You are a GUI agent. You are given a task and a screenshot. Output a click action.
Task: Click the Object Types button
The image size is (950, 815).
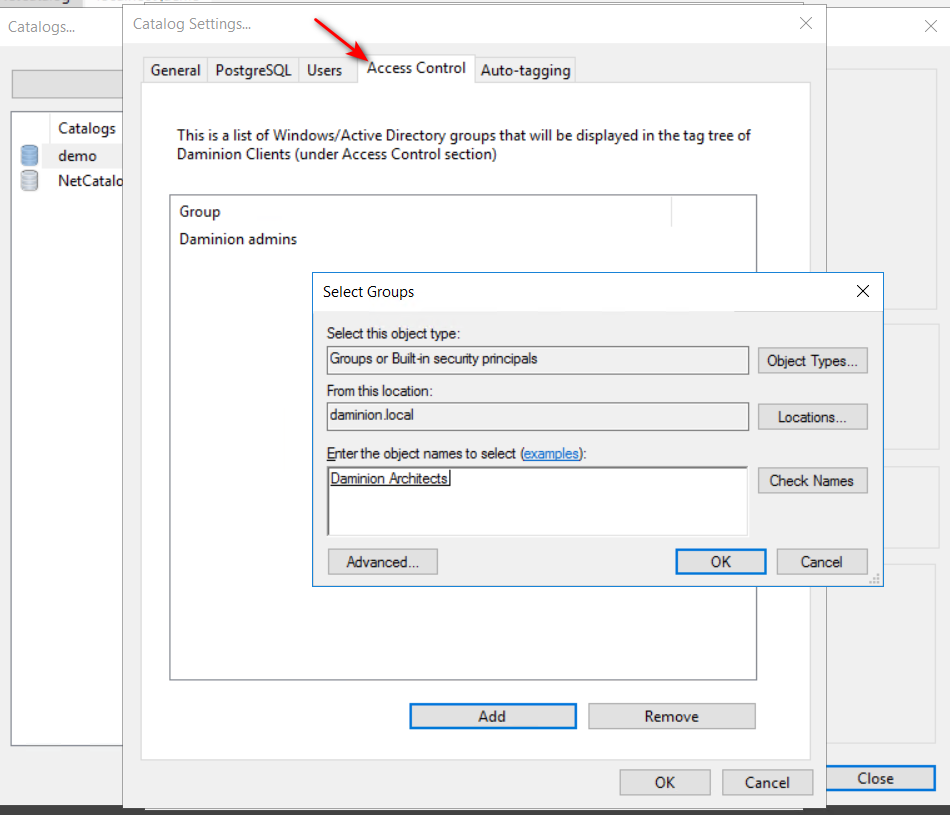[812, 361]
